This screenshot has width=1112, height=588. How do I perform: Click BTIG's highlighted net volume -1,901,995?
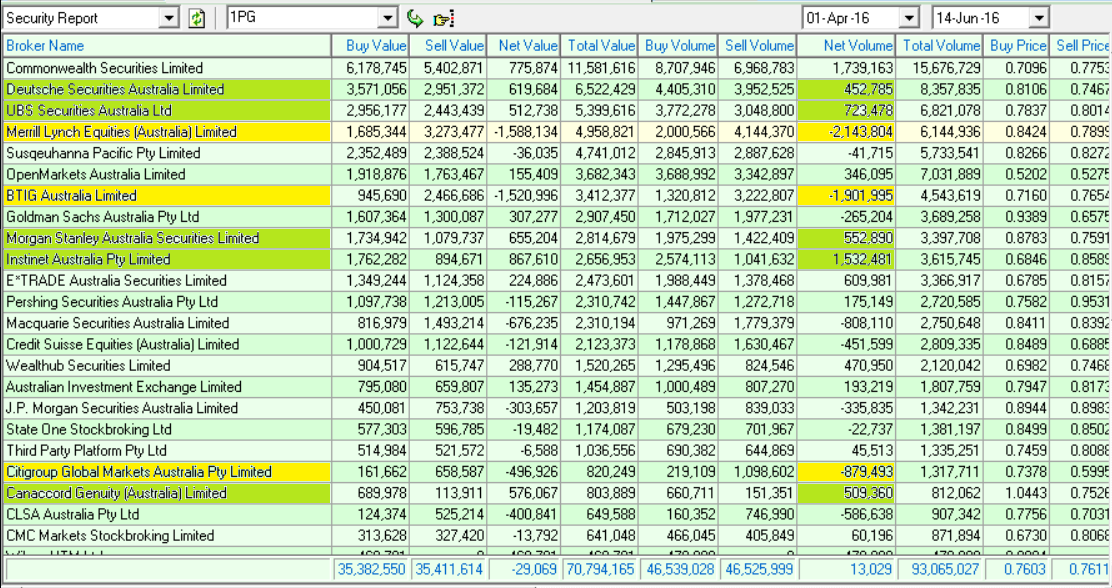pyautogui.click(x=846, y=196)
